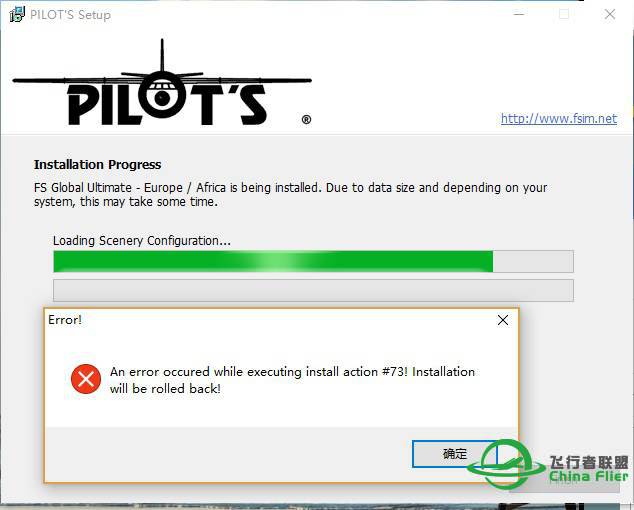This screenshot has width=634, height=510.
Task: Click the PILOT'S airplane logo
Action: coord(162,83)
